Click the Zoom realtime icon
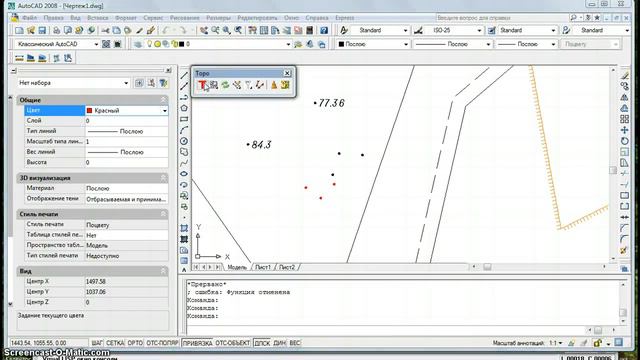 [x=215, y=31]
